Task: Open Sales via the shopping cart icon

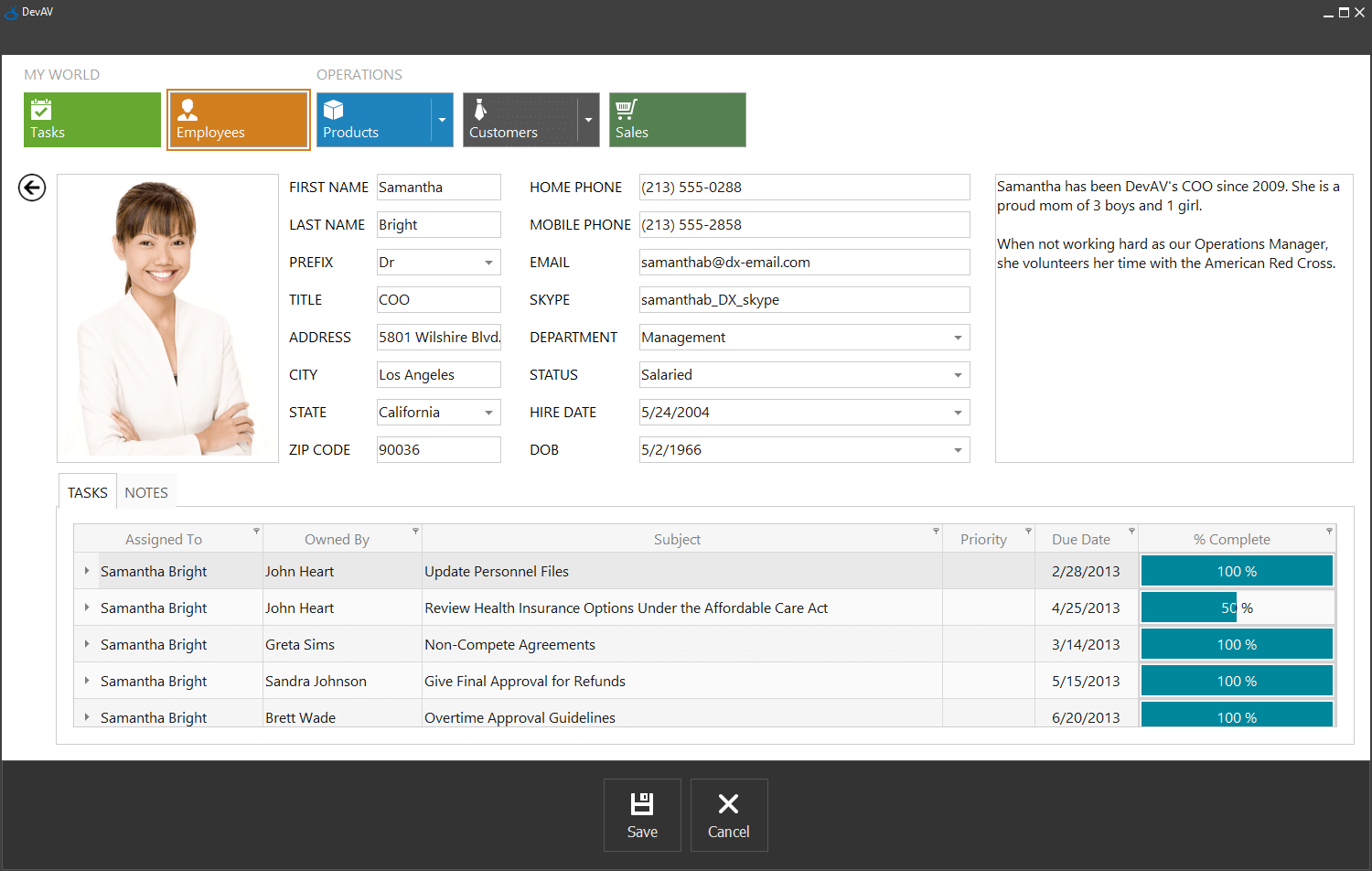Action: pos(626,108)
